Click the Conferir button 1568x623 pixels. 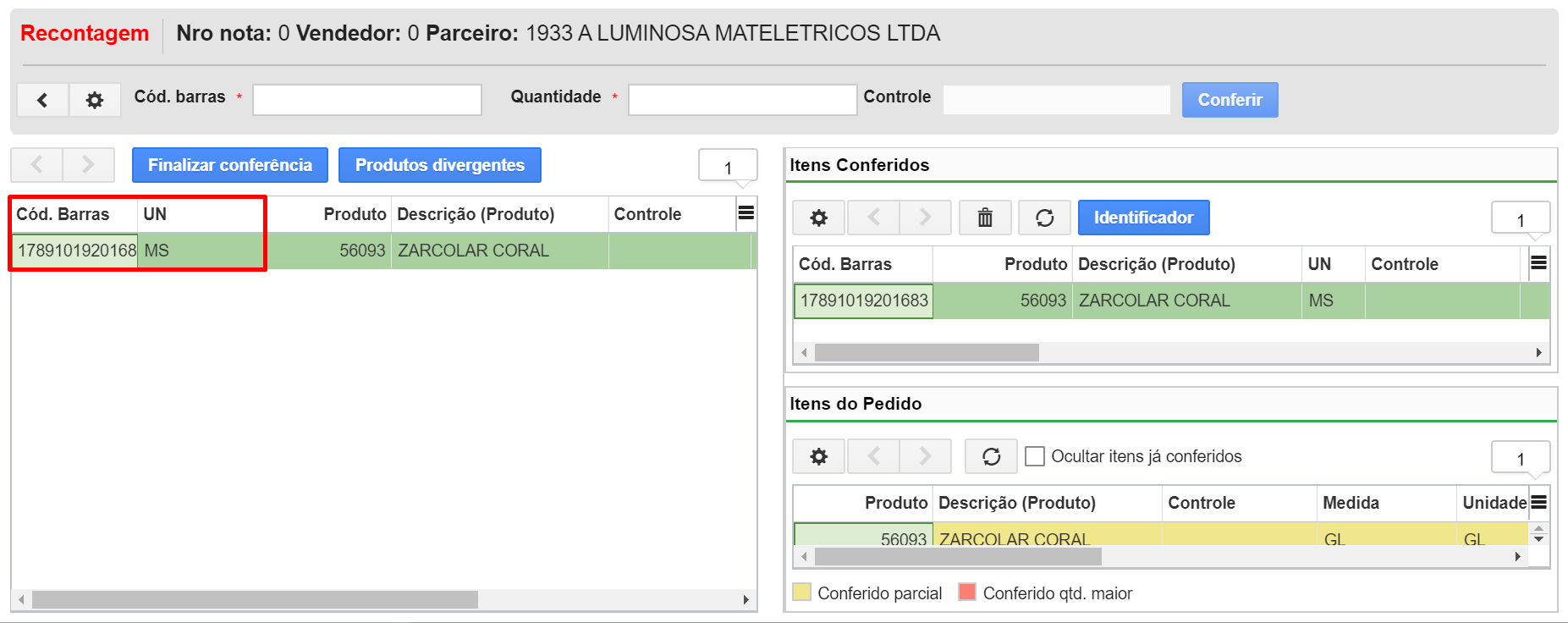click(x=1230, y=100)
